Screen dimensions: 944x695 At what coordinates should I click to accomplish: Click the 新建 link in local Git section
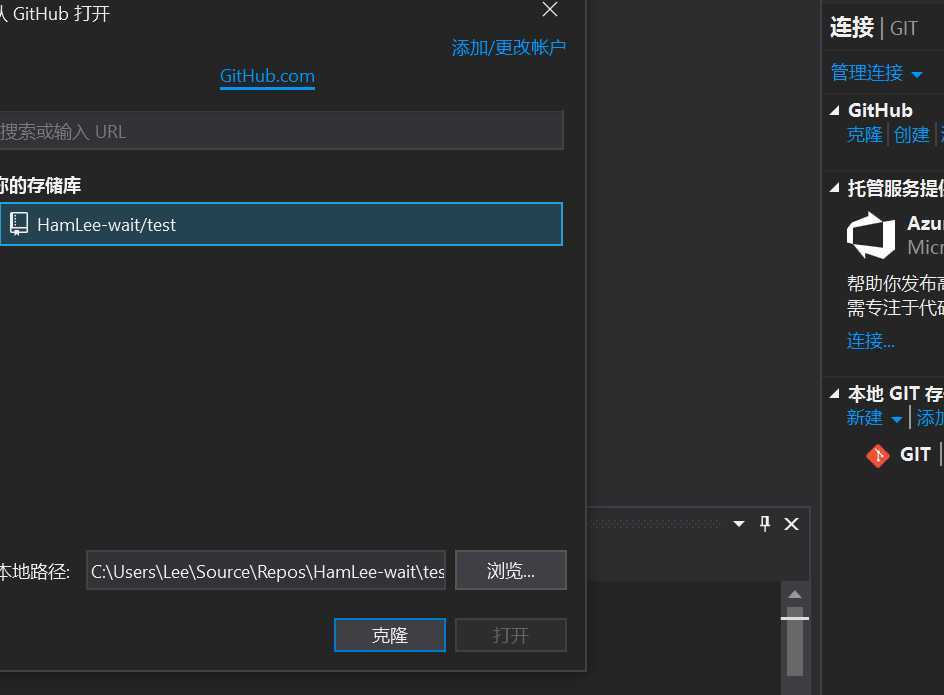865,417
